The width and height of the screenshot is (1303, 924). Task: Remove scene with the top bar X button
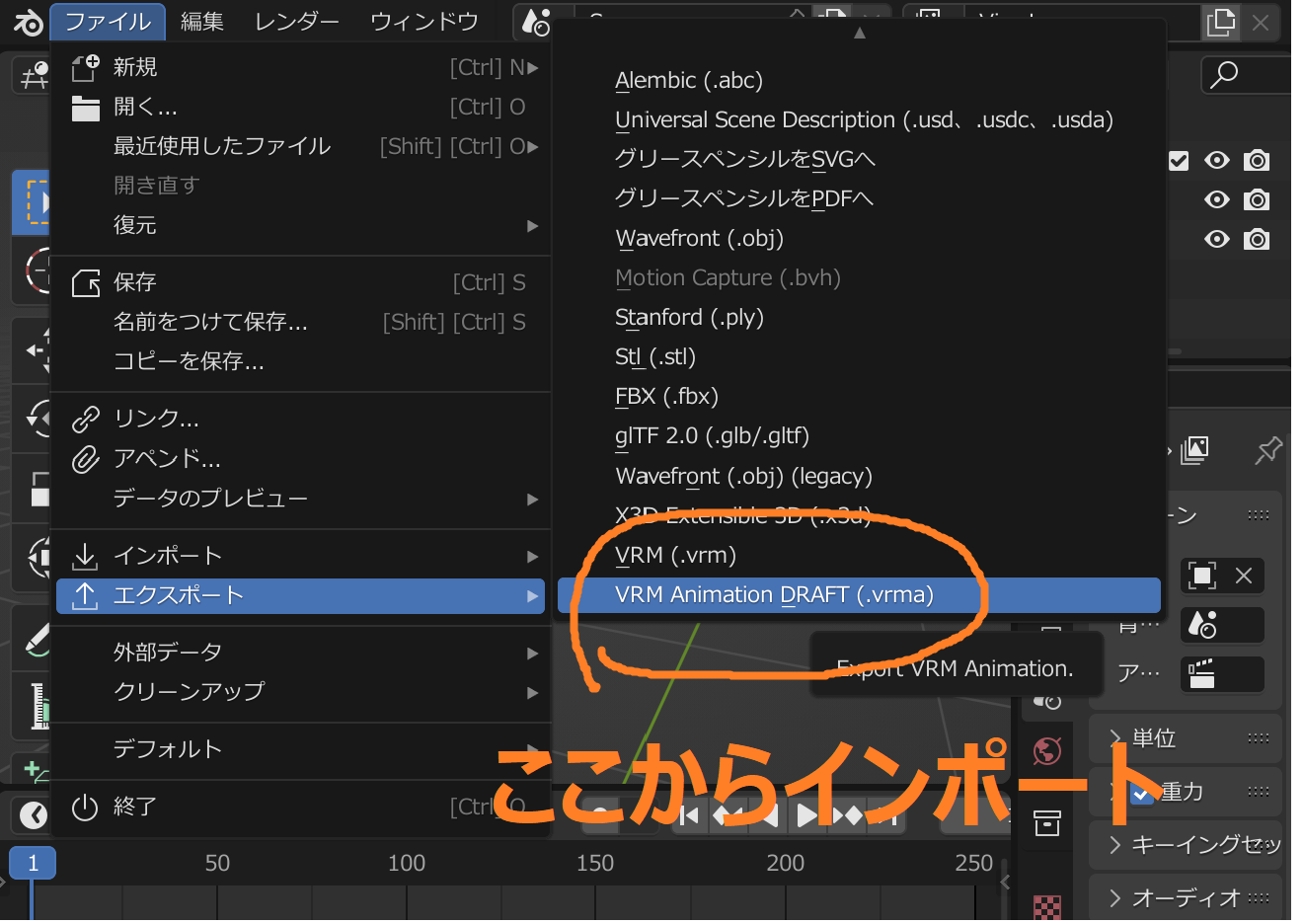[x=1261, y=22]
